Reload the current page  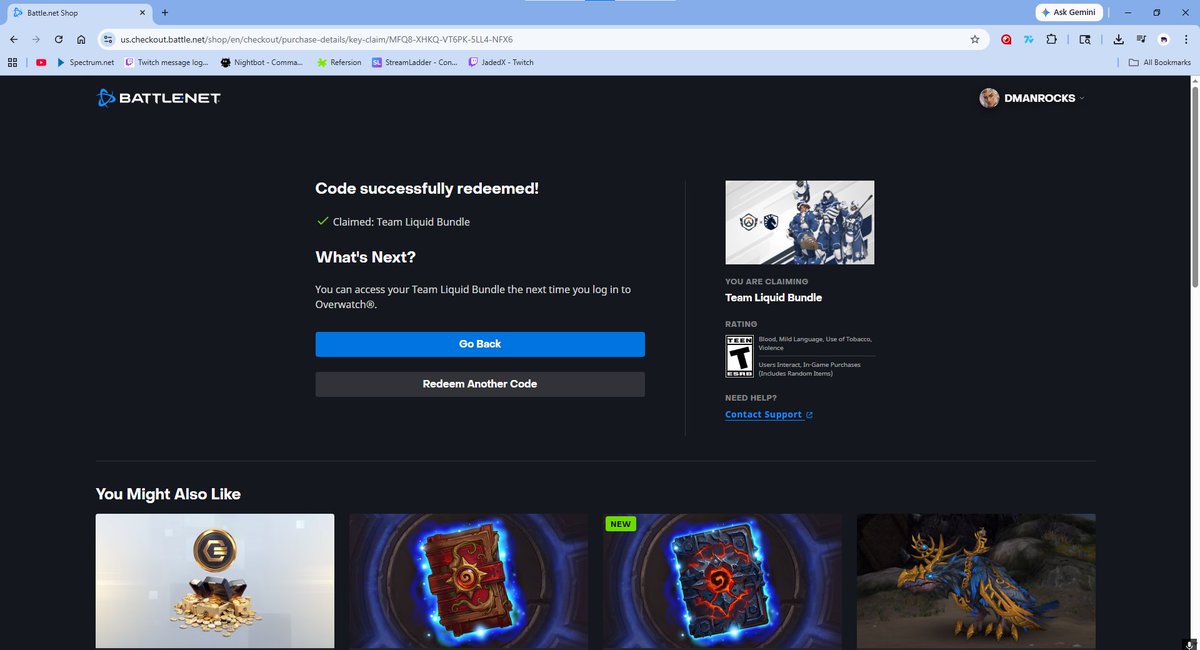click(59, 39)
